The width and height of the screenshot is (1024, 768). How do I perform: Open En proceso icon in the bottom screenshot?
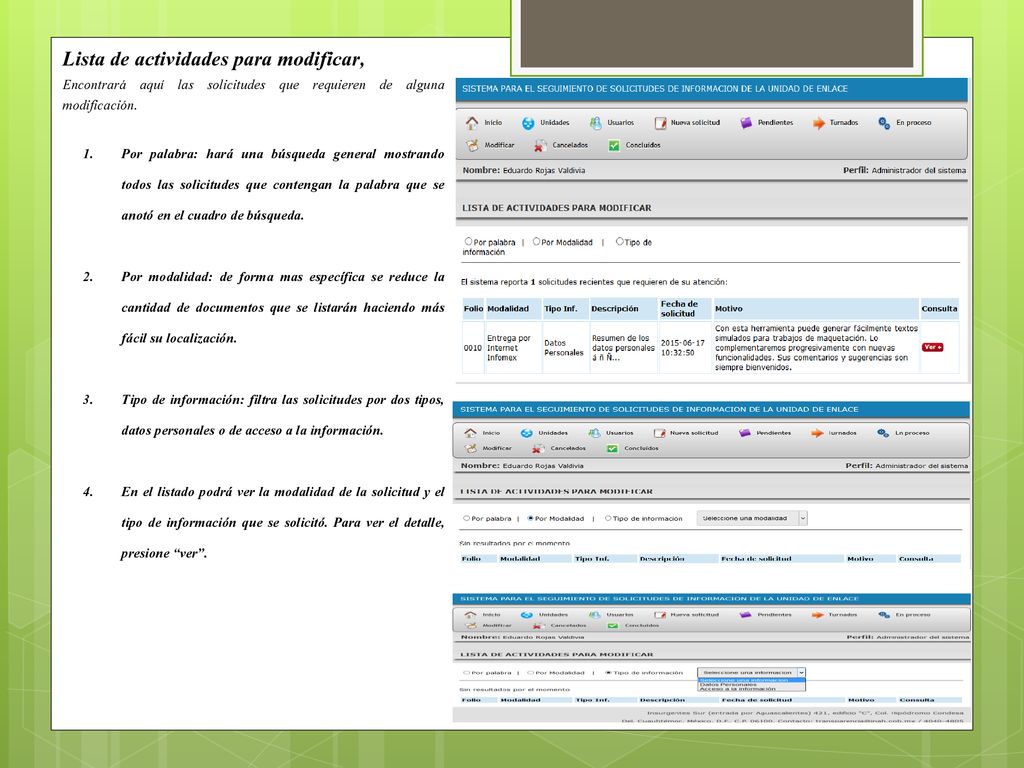(x=884, y=615)
